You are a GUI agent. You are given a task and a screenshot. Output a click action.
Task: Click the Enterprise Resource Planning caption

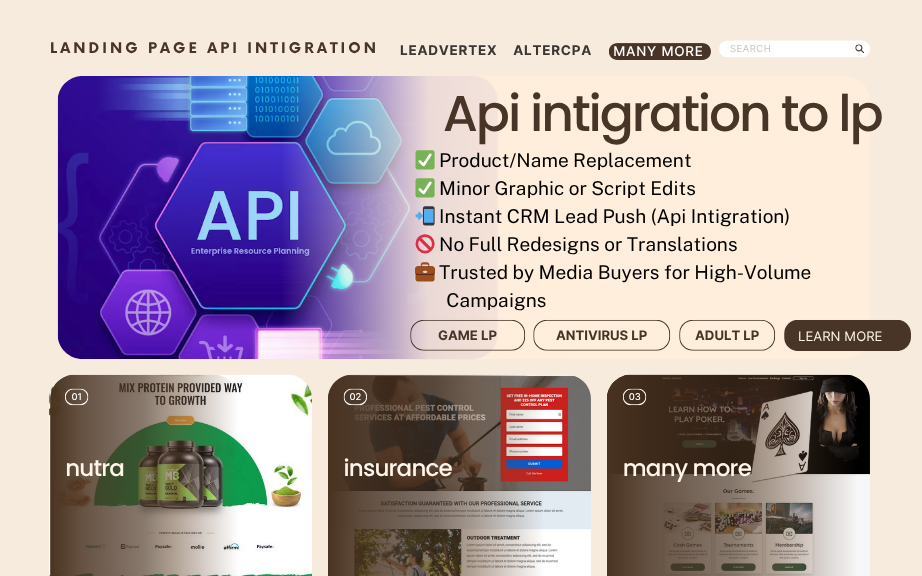tap(250, 251)
